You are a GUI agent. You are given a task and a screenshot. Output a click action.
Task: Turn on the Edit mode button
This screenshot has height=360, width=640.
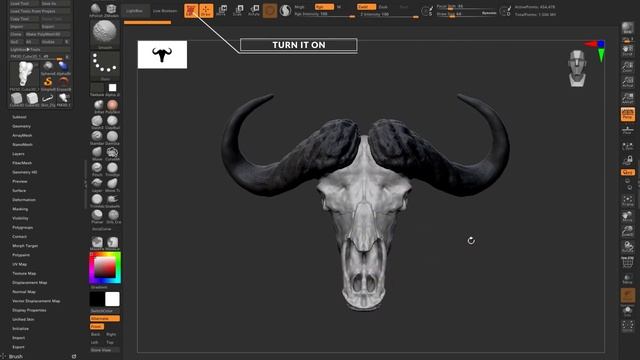[191, 11]
